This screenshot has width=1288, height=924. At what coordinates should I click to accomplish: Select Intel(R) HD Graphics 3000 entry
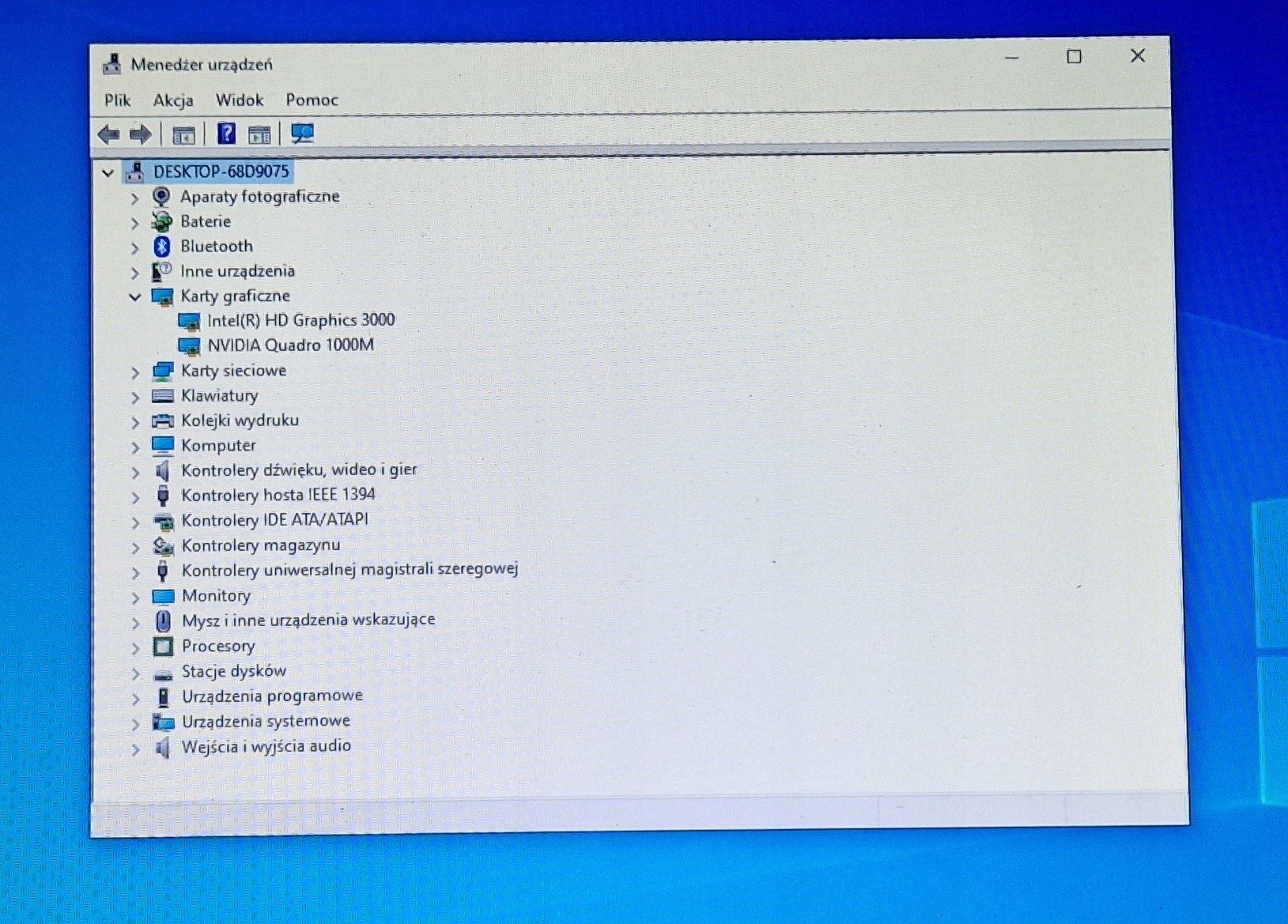click(x=300, y=320)
